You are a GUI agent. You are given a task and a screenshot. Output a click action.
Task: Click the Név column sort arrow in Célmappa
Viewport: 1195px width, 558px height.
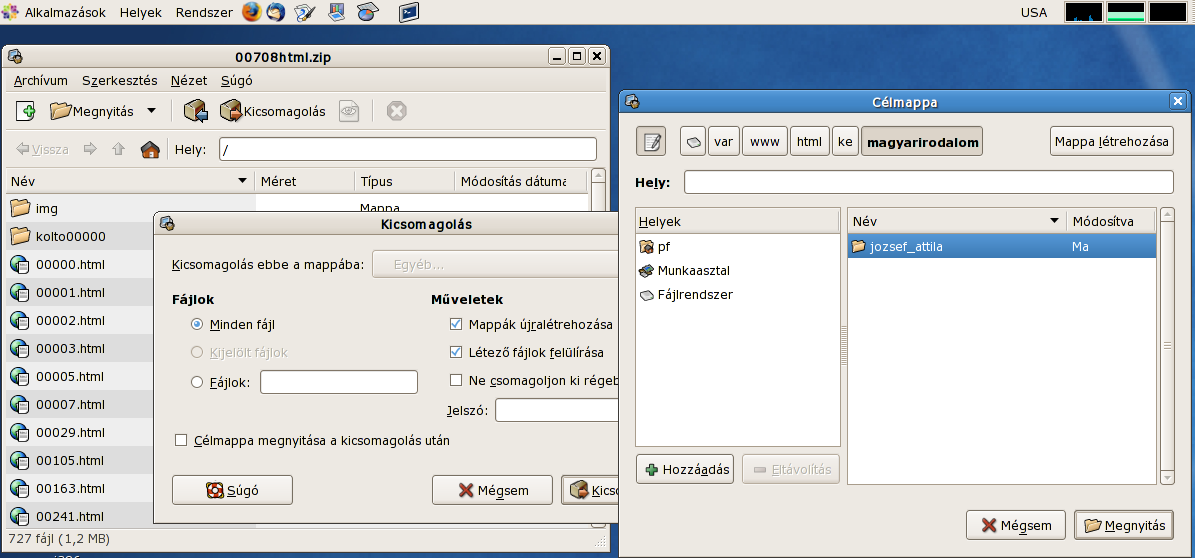coord(1054,221)
